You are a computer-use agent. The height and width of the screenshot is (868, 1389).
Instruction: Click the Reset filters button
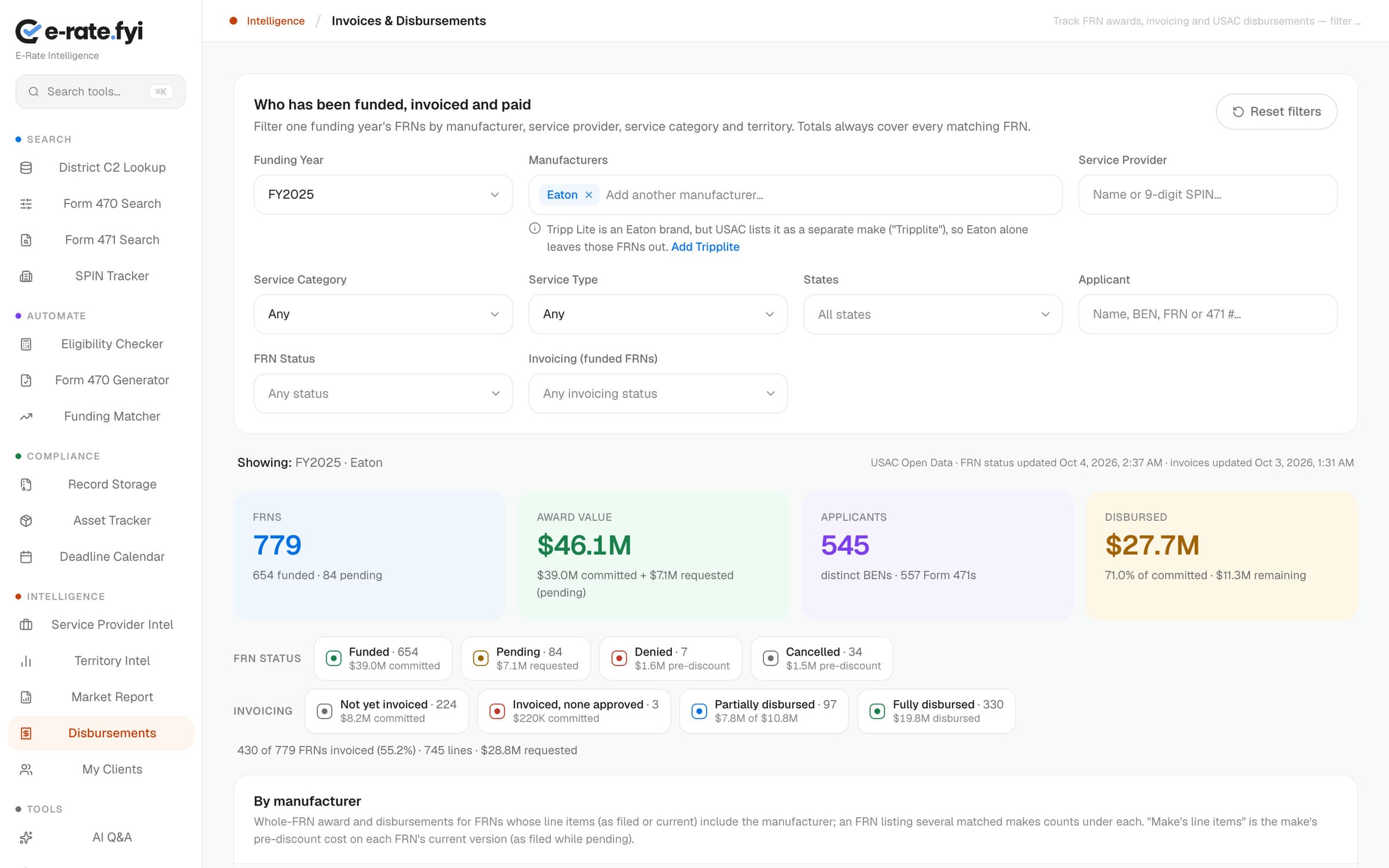click(x=1277, y=112)
